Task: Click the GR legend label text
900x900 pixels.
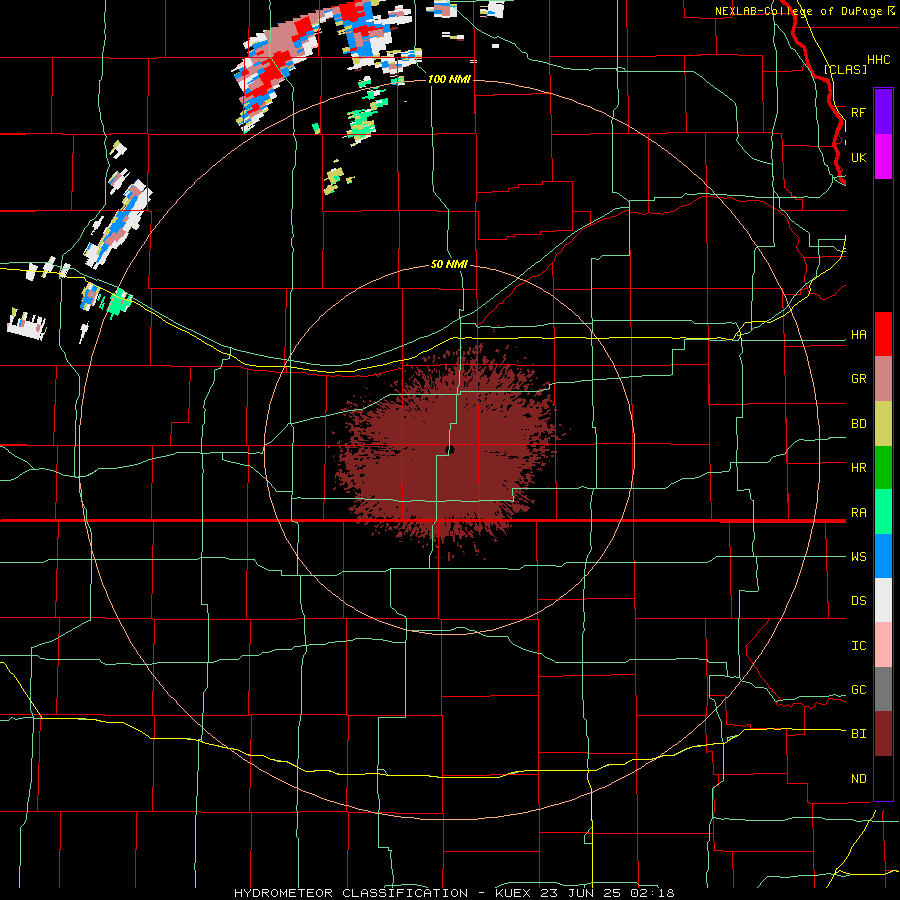Action: (859, 379)
